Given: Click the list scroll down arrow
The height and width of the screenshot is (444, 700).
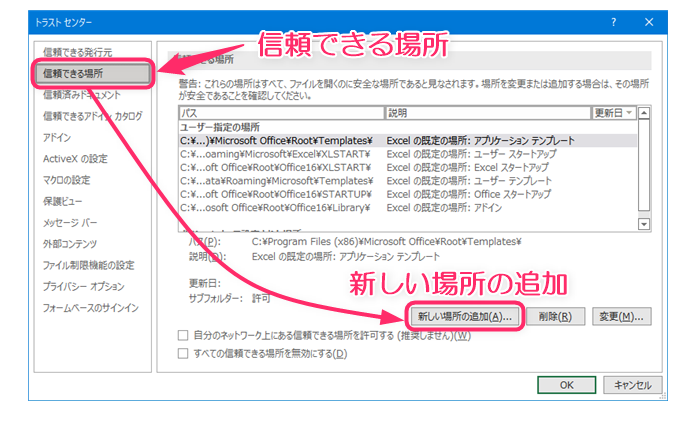Looking at the screenshot, I should click(x=644, y=225).
